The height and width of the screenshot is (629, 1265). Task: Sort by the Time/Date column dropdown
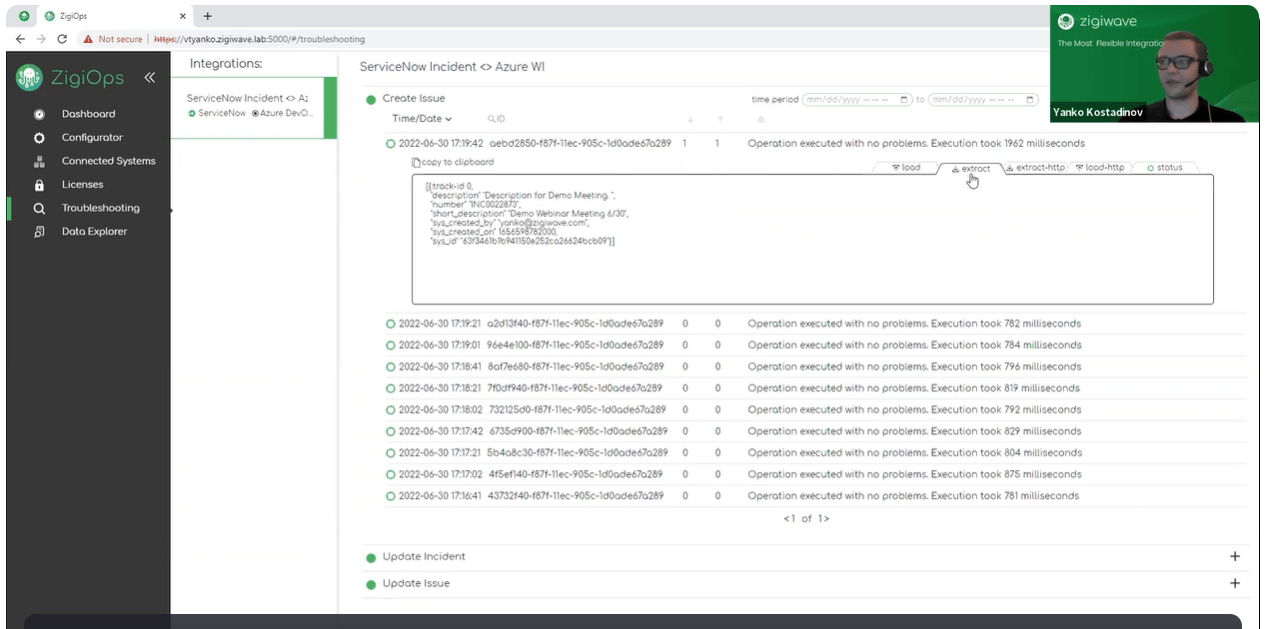[422, 119]
